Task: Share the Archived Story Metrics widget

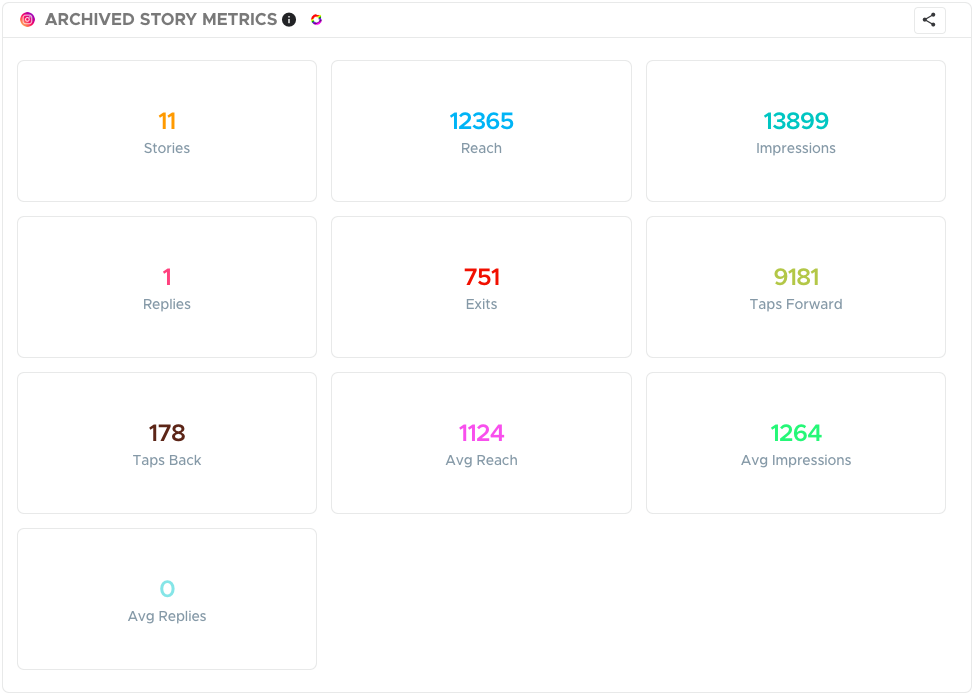Action: 929,20
